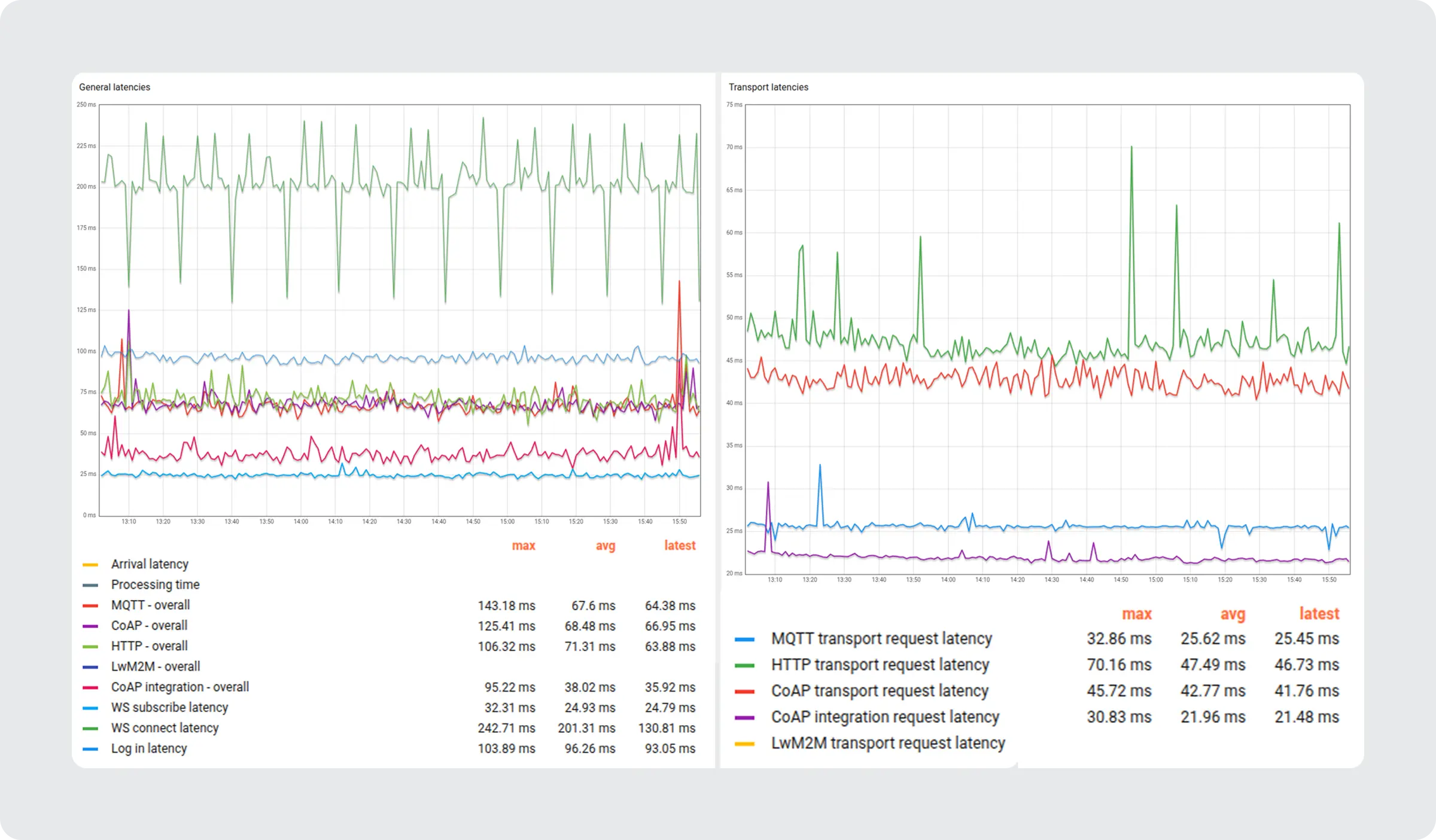Click the Transport latencies panel title
The width and height of the screenshot is (1436, 840).
pos(768,87)
